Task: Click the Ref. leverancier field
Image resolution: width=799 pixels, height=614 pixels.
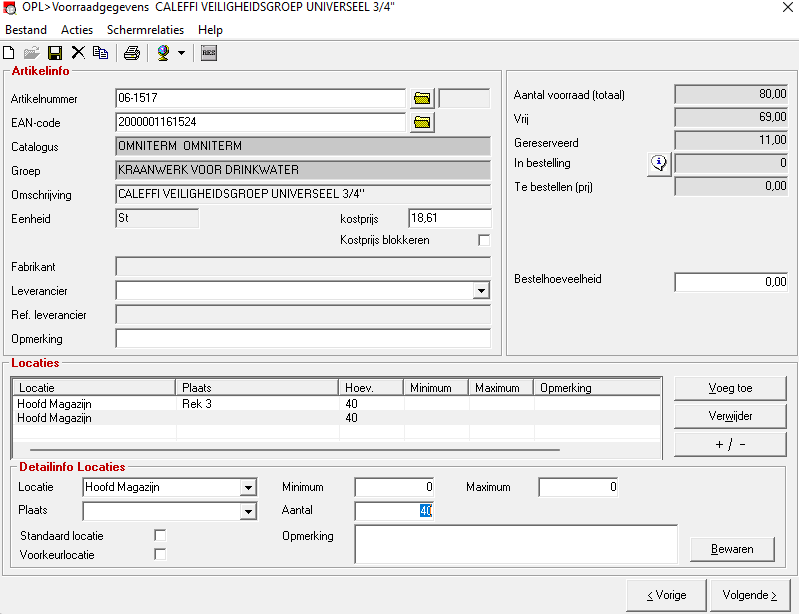Action: [x=303, y=315]
